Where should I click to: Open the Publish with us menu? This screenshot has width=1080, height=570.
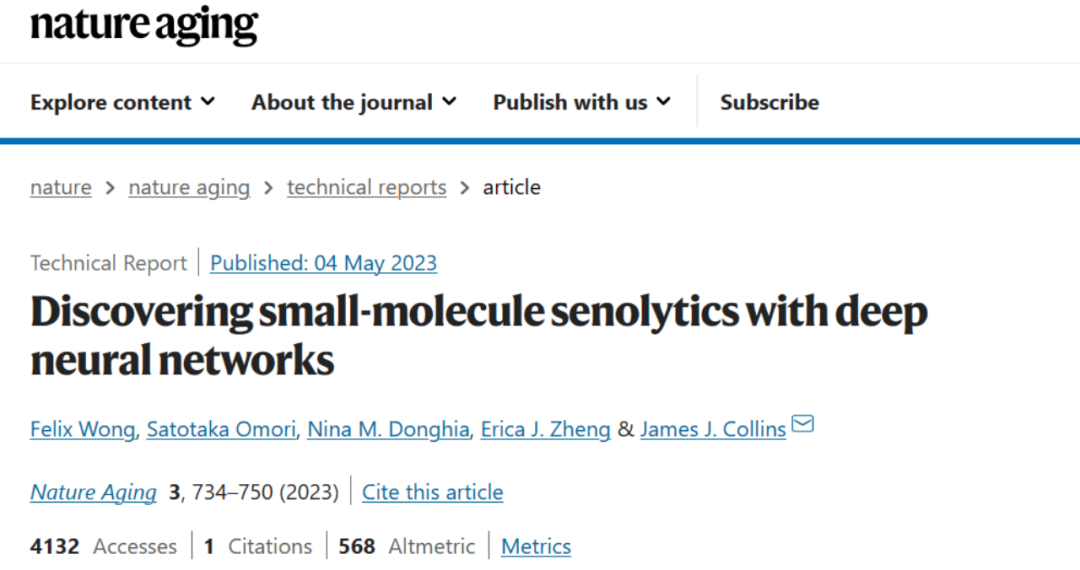[x=581, y=102]
